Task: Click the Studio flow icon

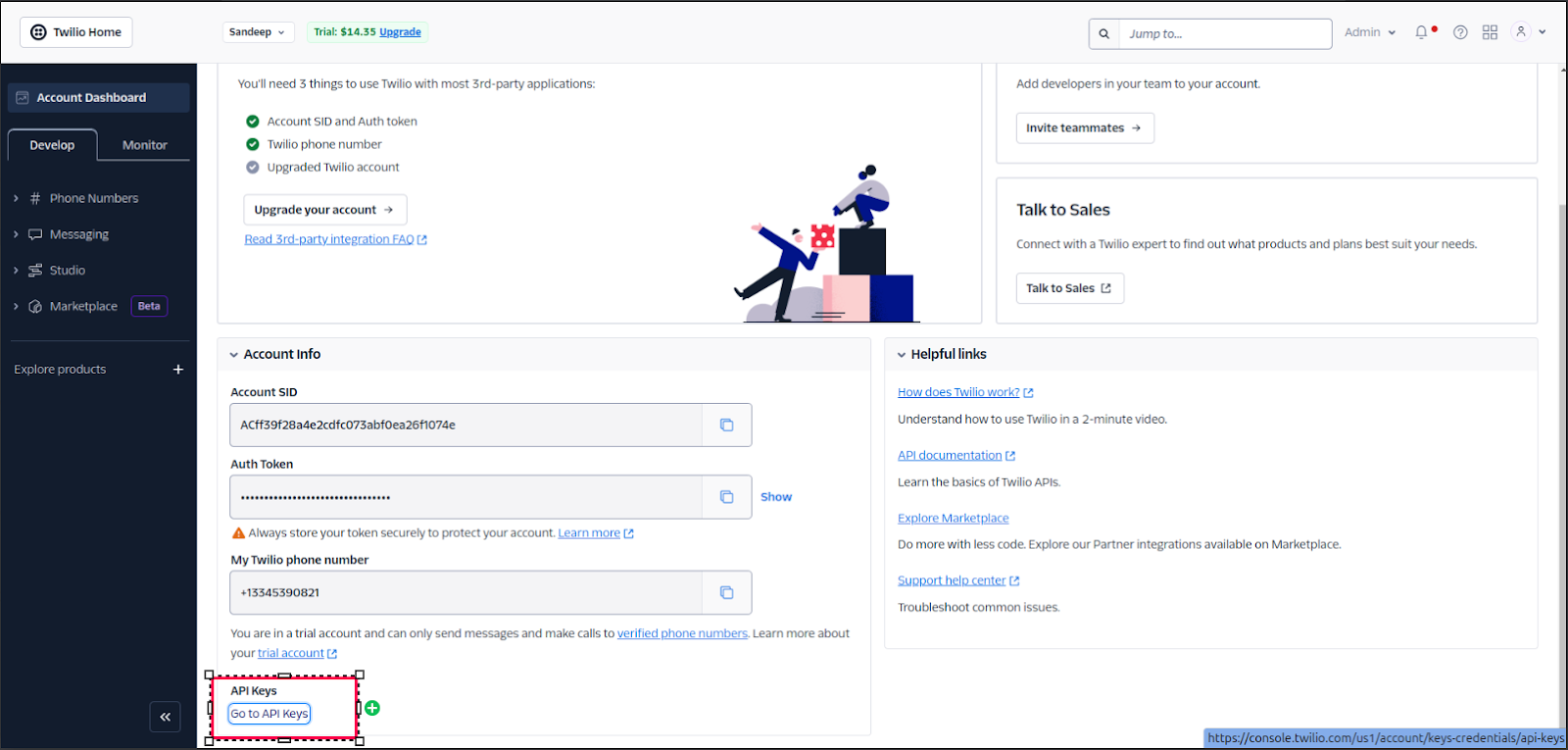Action: (x=35, y=271)
